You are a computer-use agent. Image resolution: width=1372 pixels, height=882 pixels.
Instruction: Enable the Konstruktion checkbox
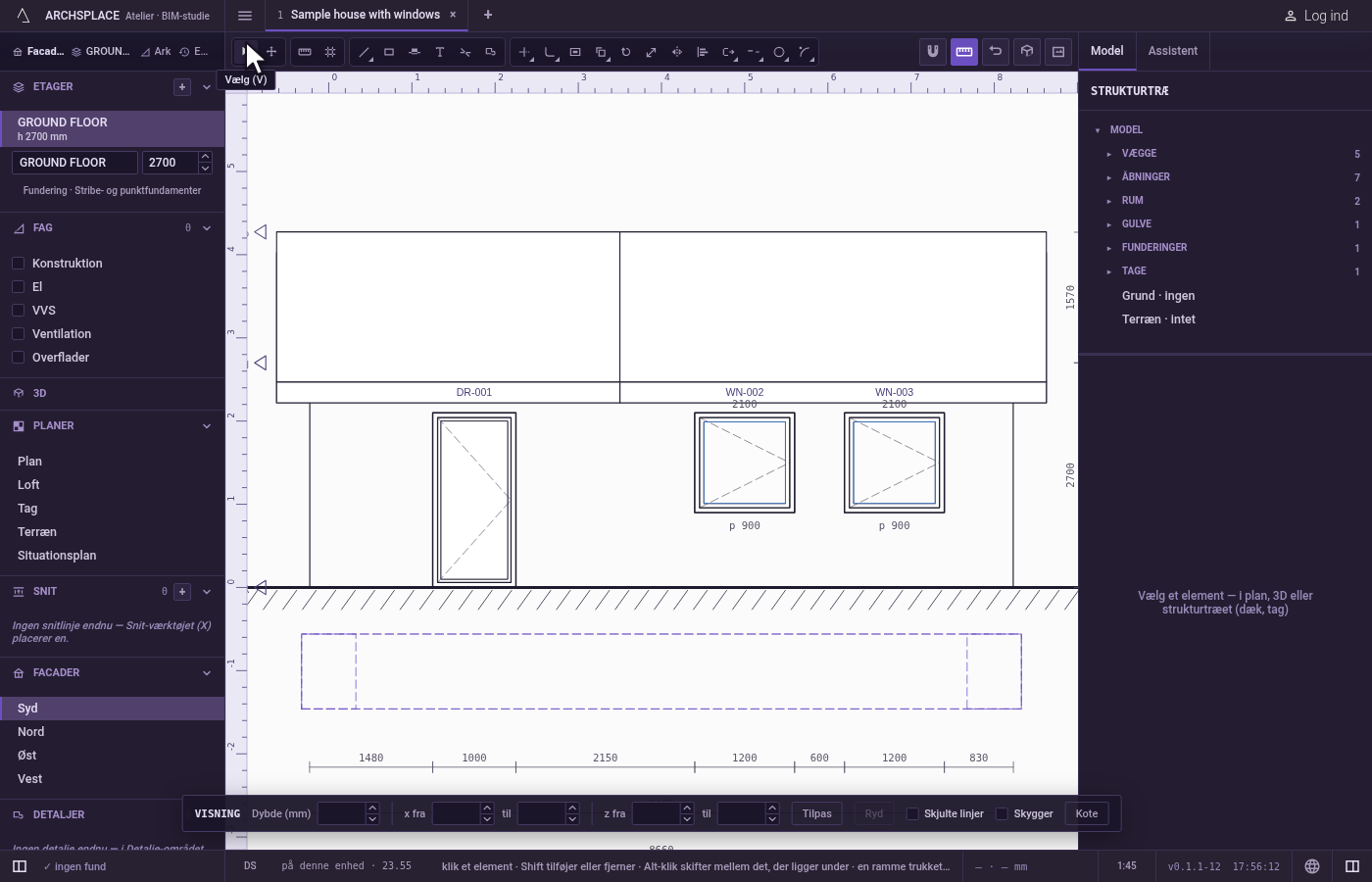(x=18, y=263)
